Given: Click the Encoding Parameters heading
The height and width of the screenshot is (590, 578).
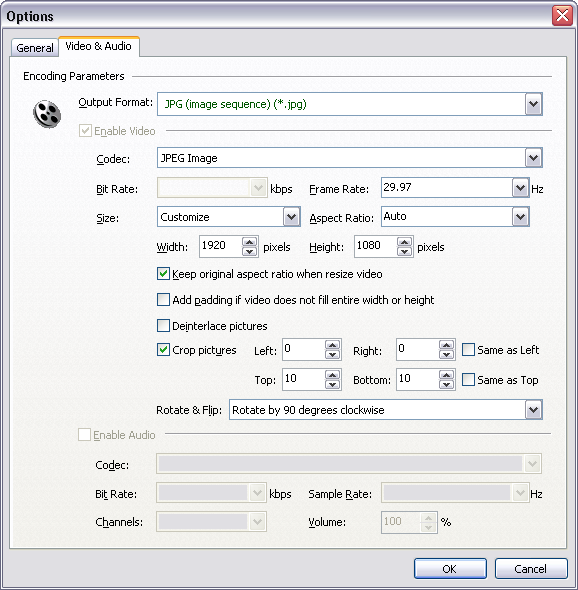Looking at the screenshot, I should click(x=74, y=76).
